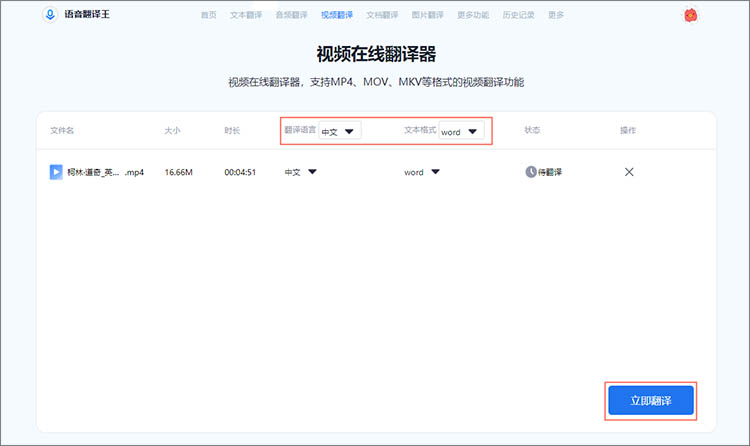Image resolution: width=750 pixels, height=446 pixels.
Task: Click the 时长 column header
Action: 232,130
